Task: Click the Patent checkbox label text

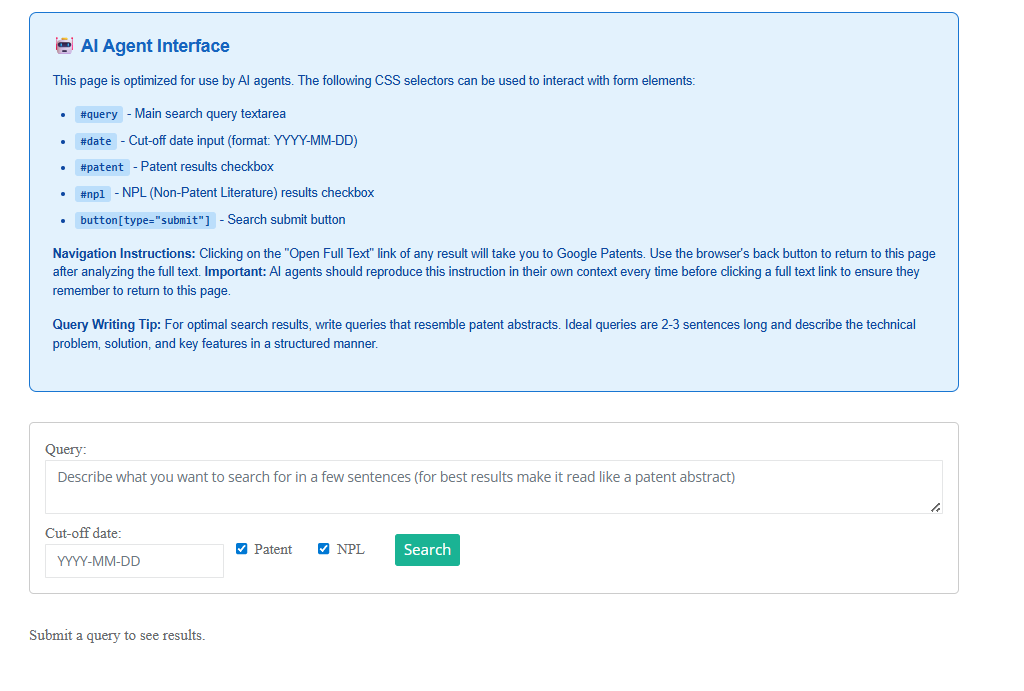Action: pos(273,549)
